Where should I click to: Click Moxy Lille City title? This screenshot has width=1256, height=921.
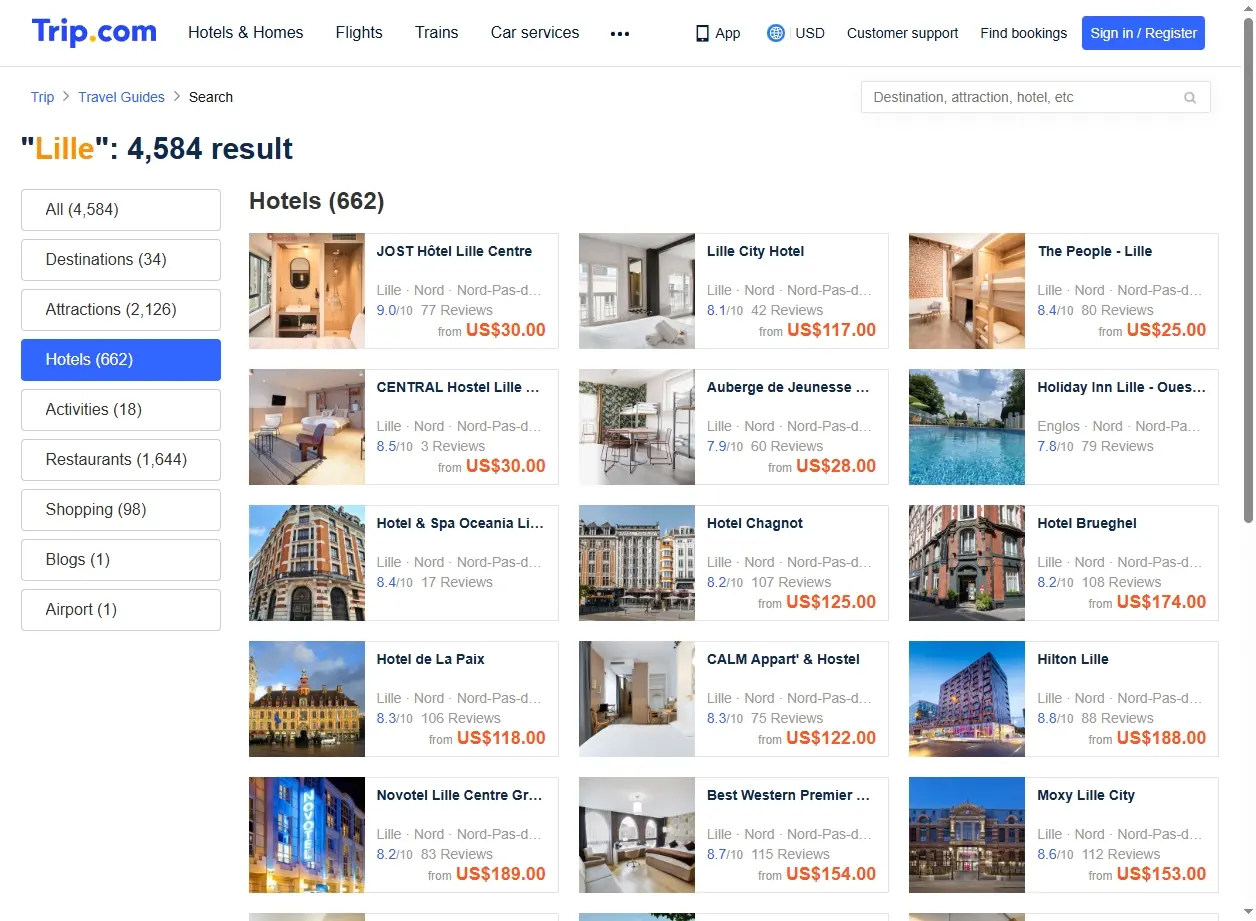pos(1086,795)
